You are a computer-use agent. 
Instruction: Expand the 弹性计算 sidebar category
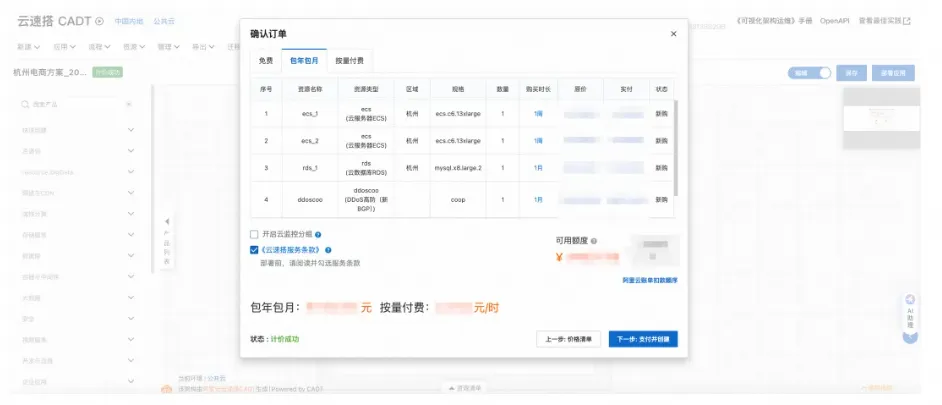[78, 214]
